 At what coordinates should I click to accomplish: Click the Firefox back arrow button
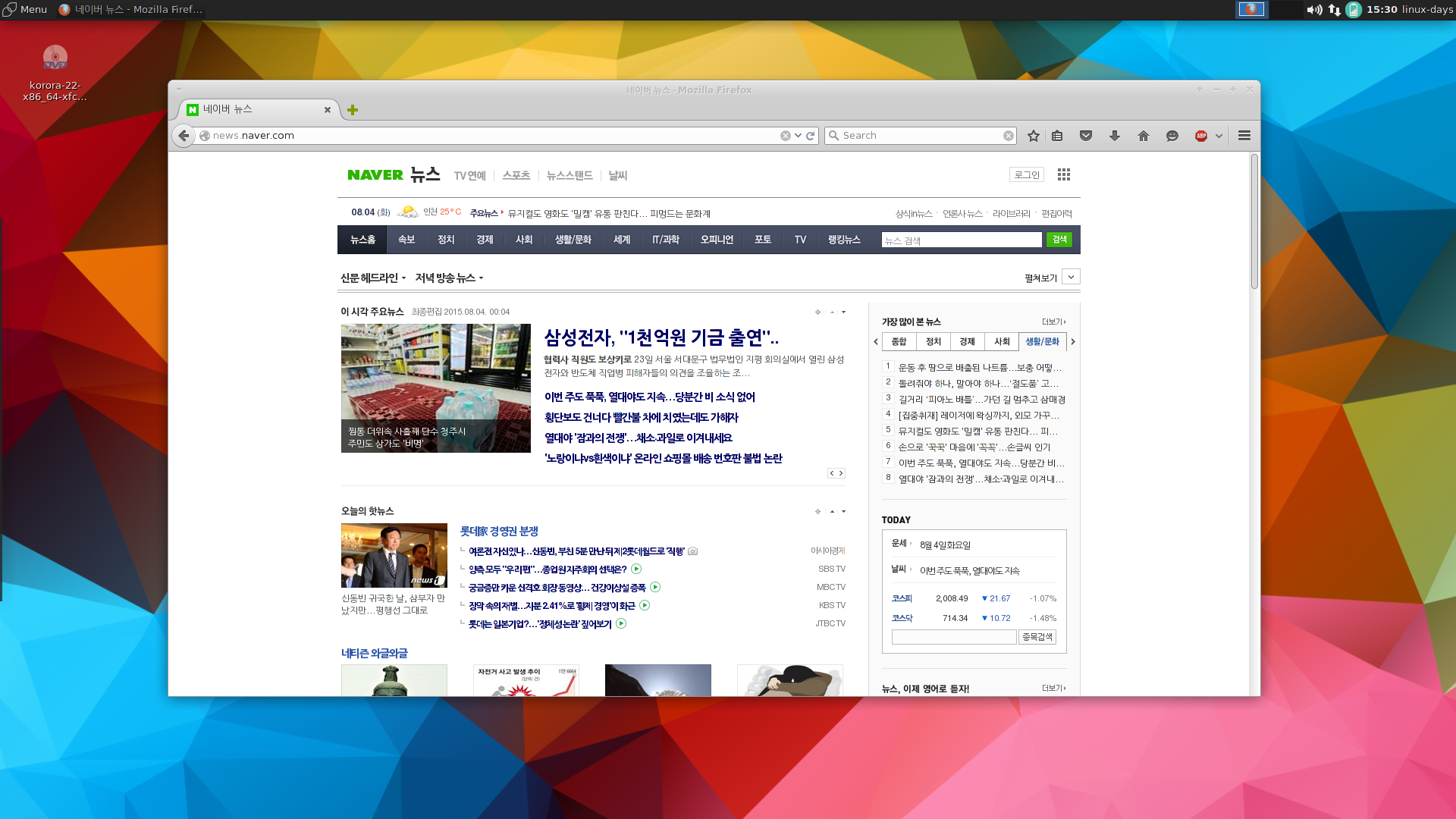point(184,136)
